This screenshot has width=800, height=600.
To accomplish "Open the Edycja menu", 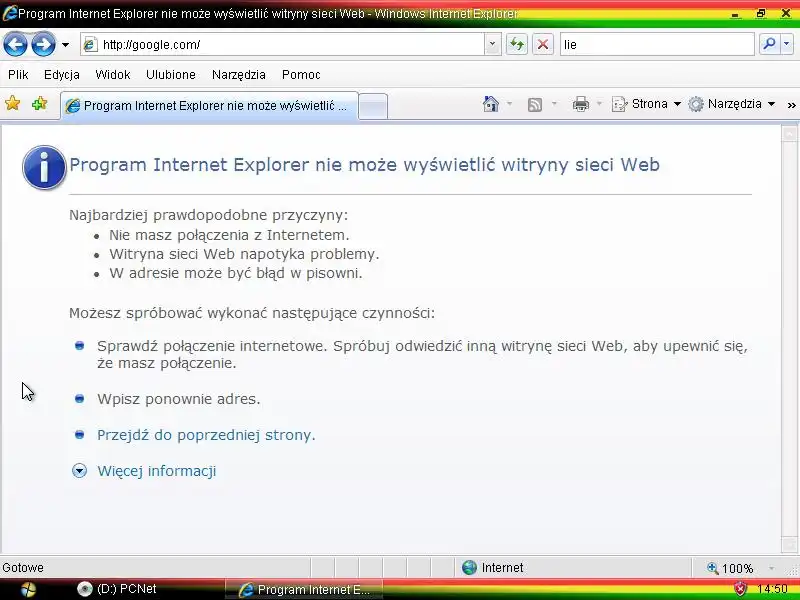I will tap(62, 74).
